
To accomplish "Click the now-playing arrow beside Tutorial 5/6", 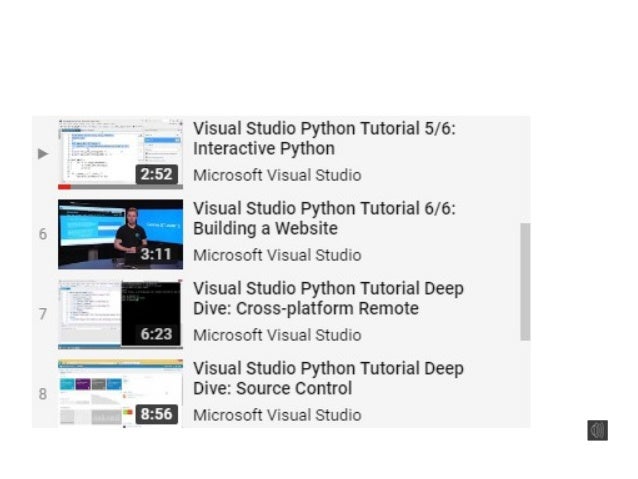I will click(x=43, y=154).
